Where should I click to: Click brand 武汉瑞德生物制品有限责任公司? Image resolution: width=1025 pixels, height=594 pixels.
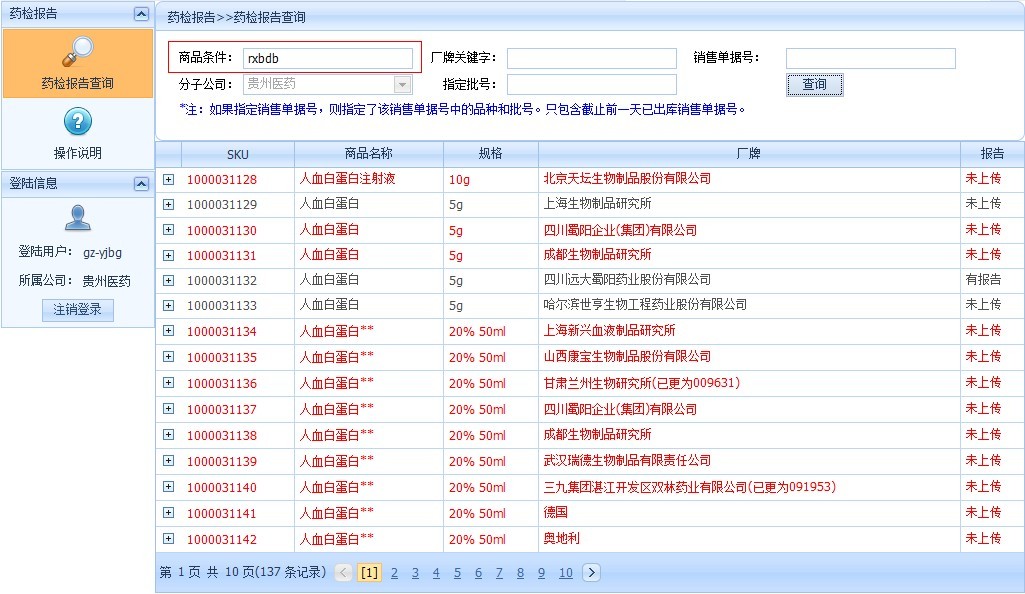[628, 461]
